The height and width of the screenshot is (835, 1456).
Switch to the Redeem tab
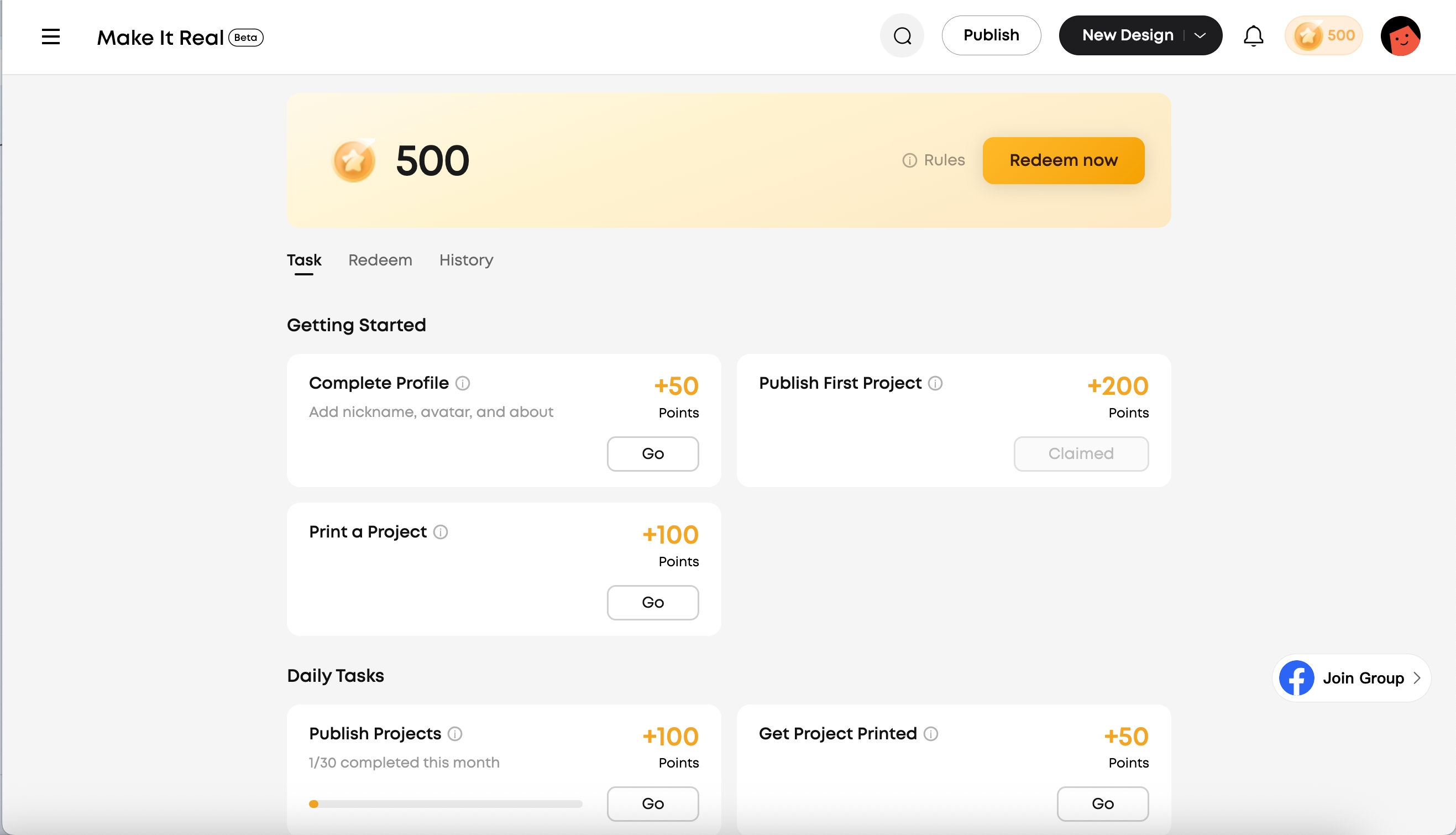pyautogui.click(x=380, y=260)
